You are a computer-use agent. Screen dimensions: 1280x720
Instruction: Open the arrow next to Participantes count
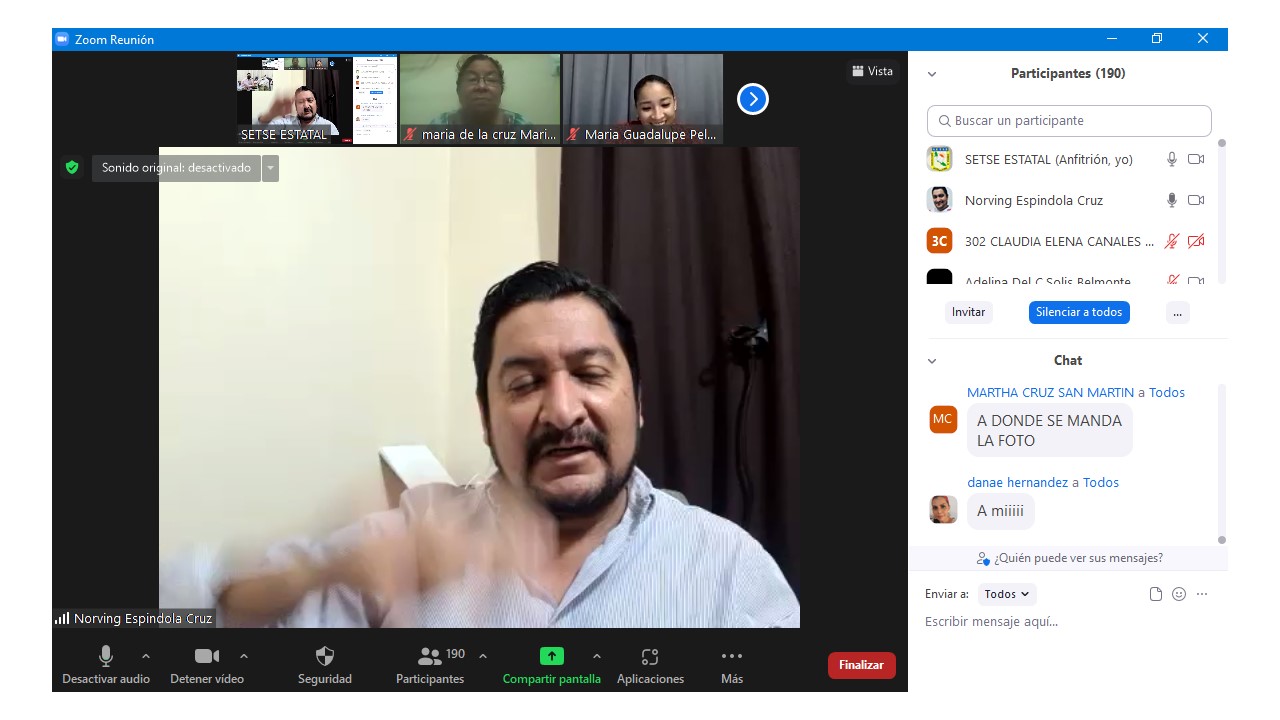(483, 656)
